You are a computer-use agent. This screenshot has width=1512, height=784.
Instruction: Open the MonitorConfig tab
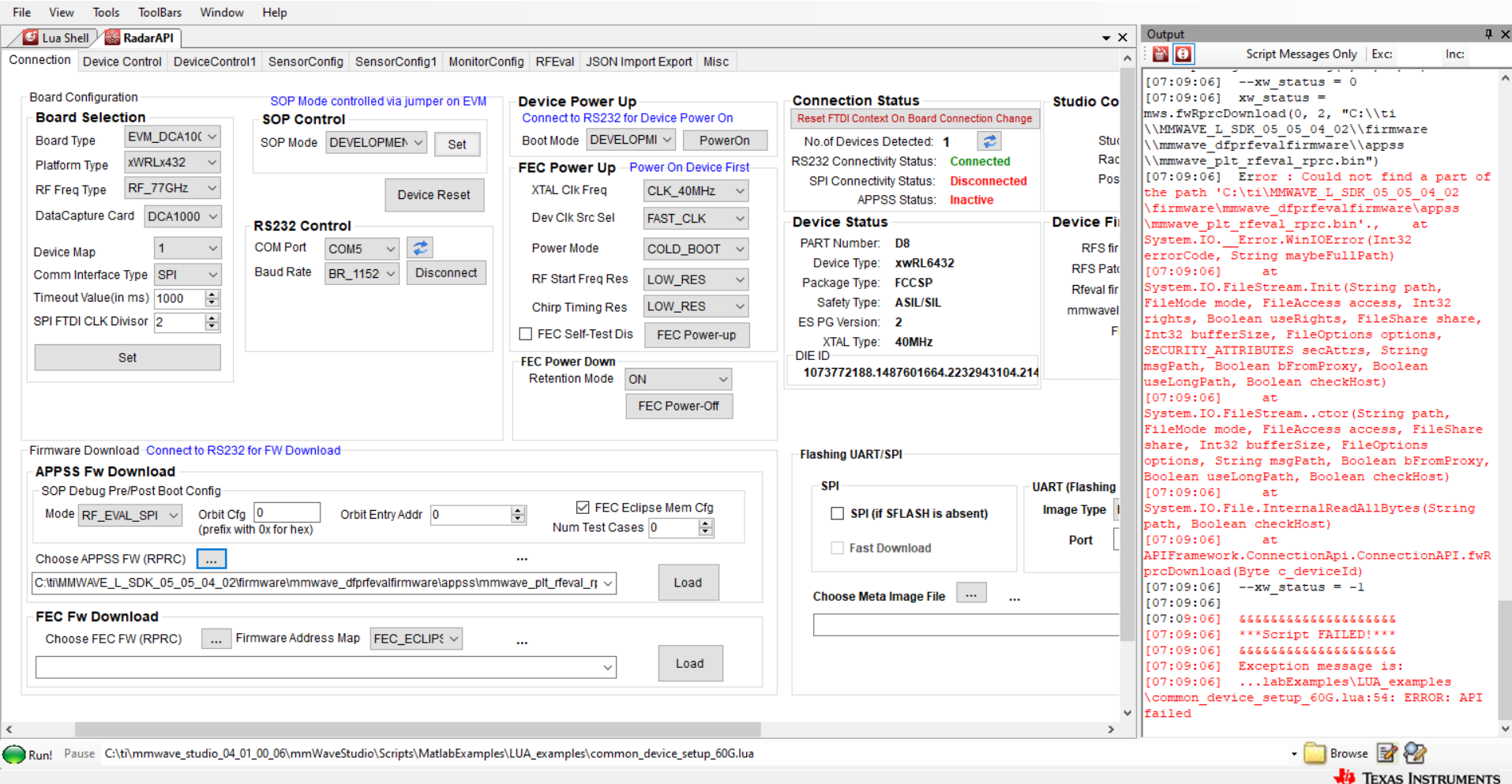(486, 62)
